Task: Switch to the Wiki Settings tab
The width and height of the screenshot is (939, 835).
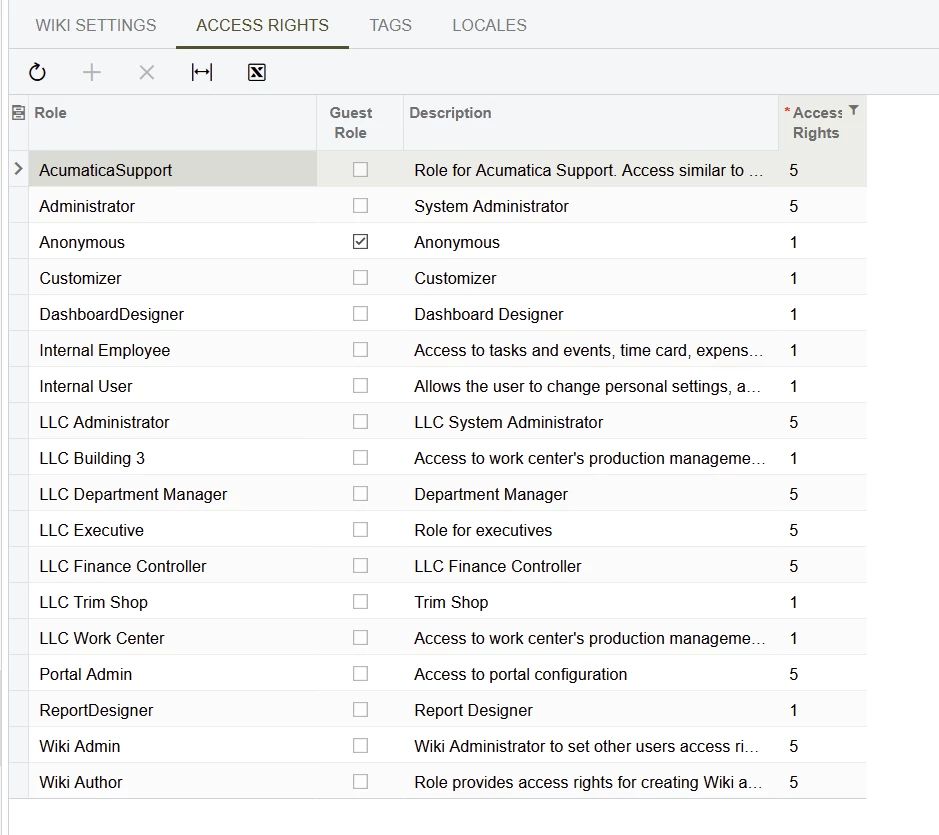Action: pyautogui.click(x=96, y=25)
